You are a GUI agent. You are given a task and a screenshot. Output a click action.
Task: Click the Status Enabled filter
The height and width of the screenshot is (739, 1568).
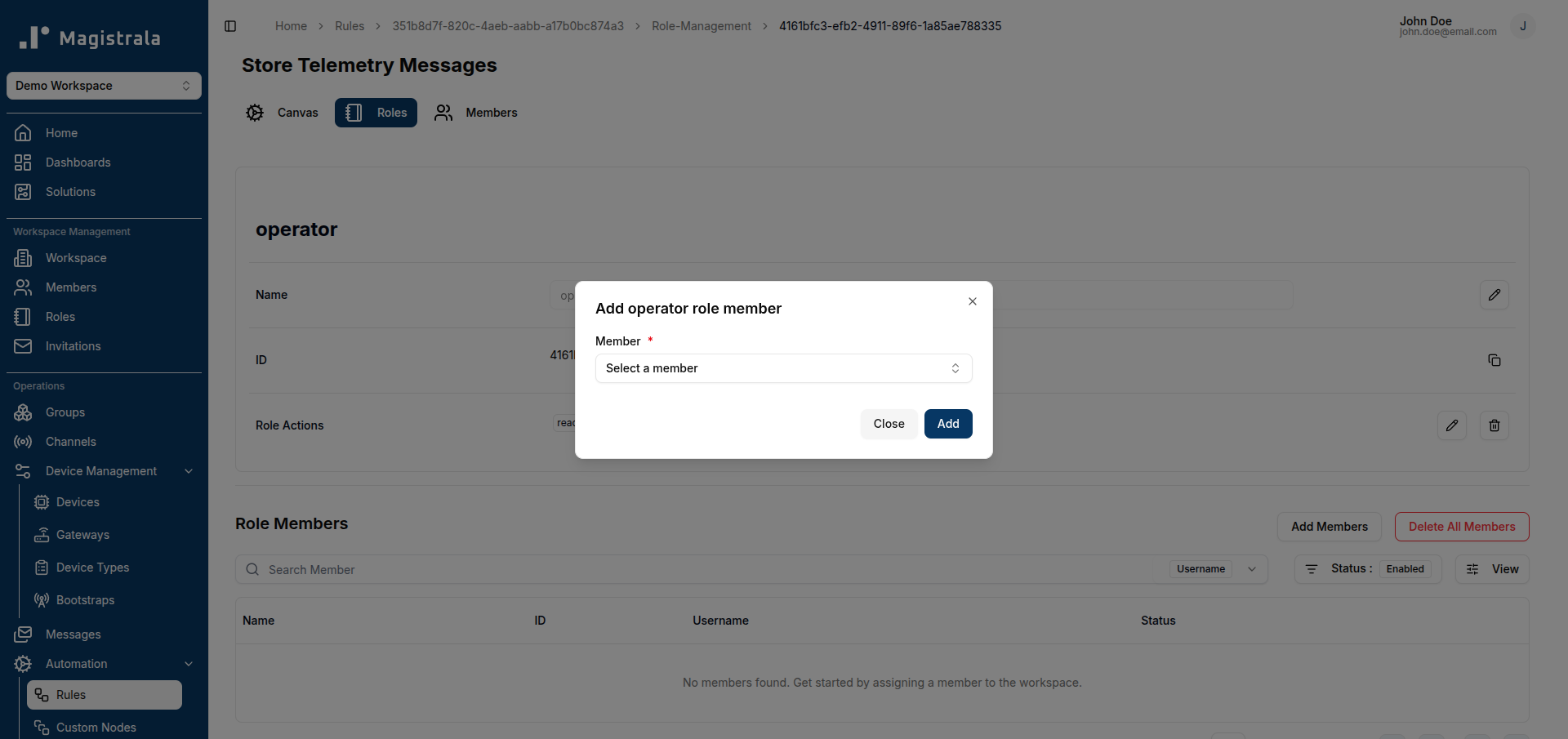point(1367,569)
